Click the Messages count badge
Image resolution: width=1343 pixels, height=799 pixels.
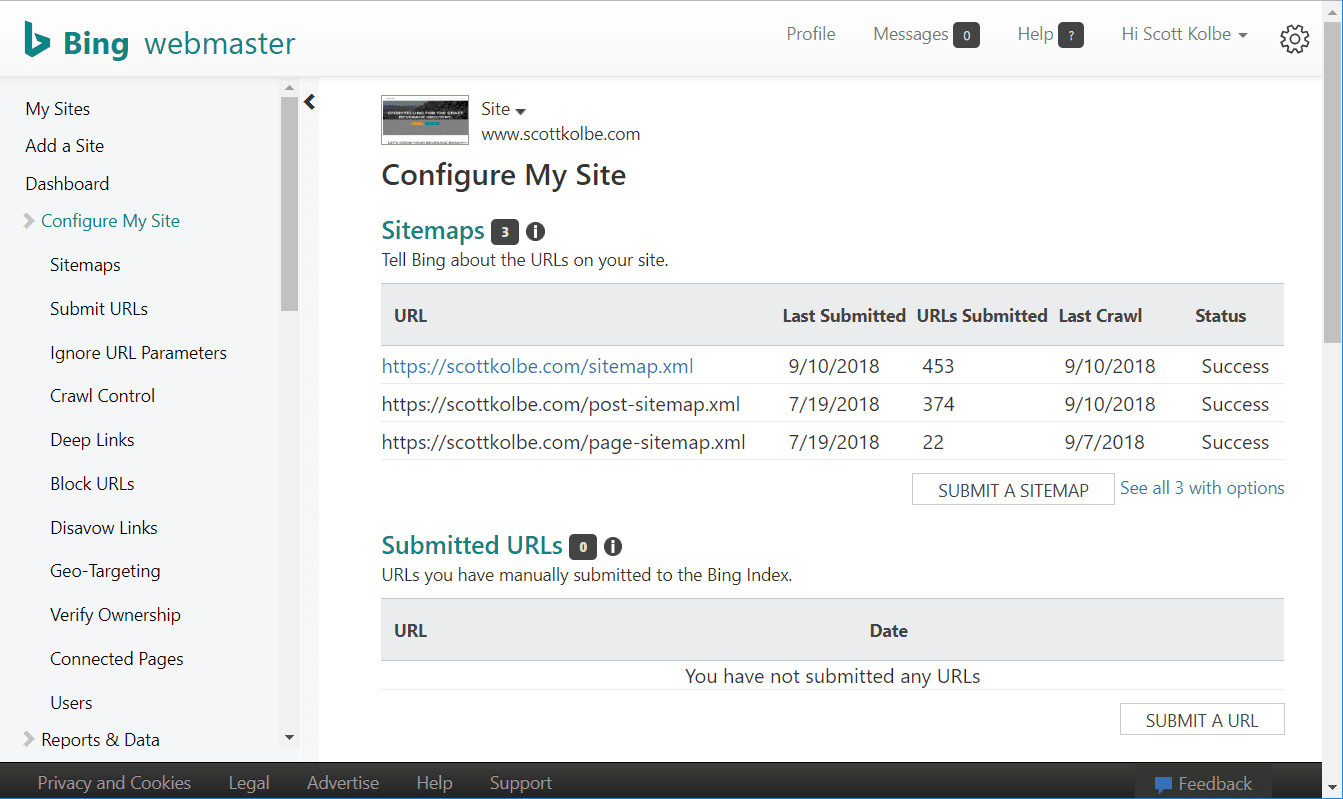(966, 35)
